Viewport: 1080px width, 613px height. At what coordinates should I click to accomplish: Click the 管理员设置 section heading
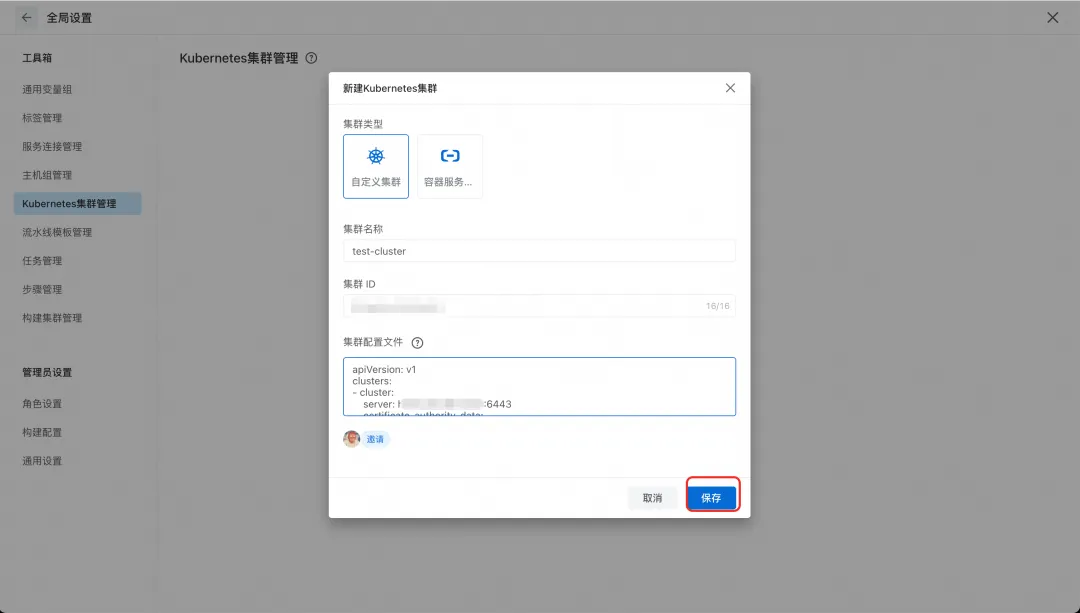tap(47, 373)
